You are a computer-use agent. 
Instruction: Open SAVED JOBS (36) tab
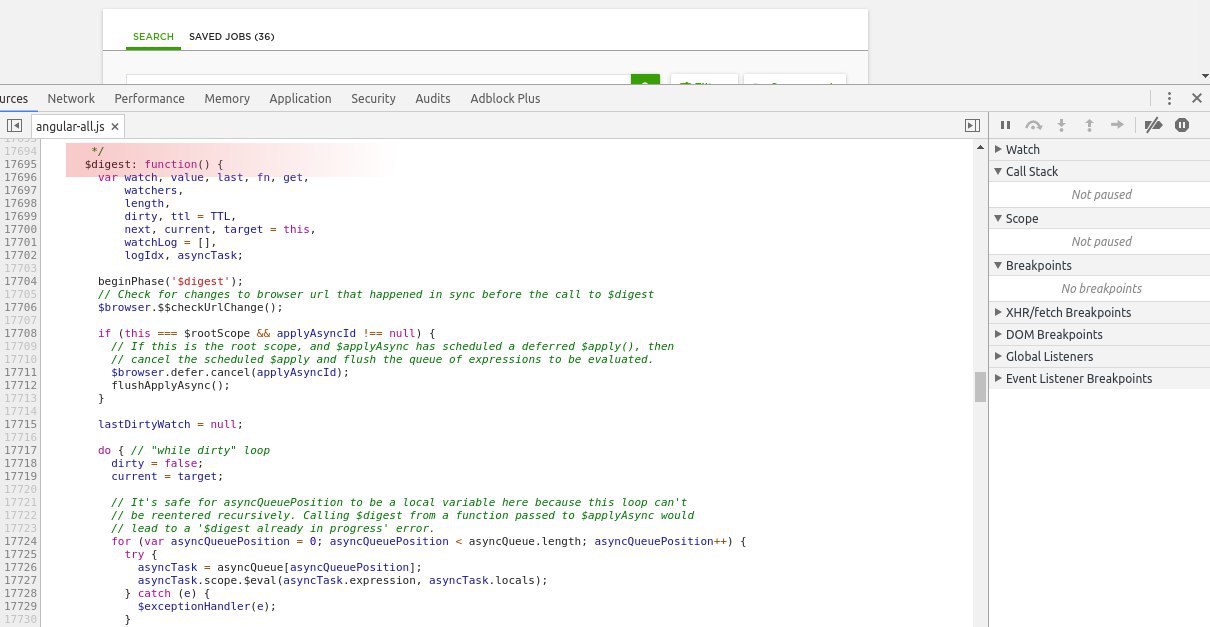(231, 37)
